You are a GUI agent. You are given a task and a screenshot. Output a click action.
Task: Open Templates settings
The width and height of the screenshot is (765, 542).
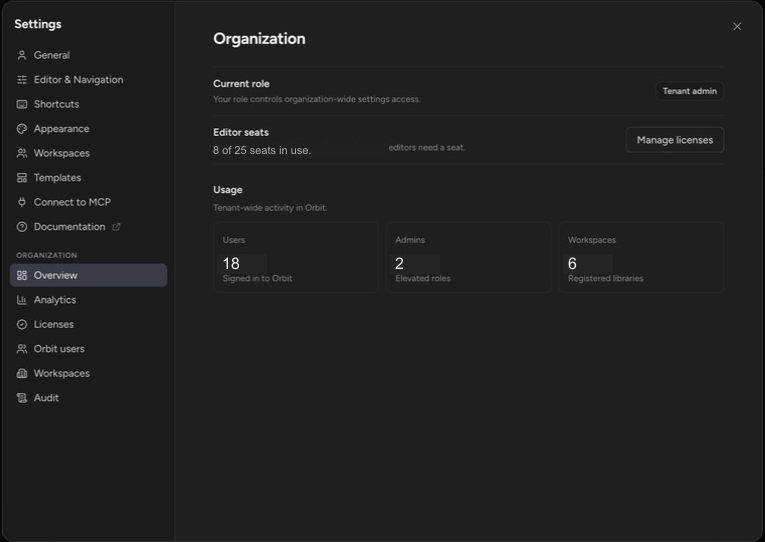(88, 178)
